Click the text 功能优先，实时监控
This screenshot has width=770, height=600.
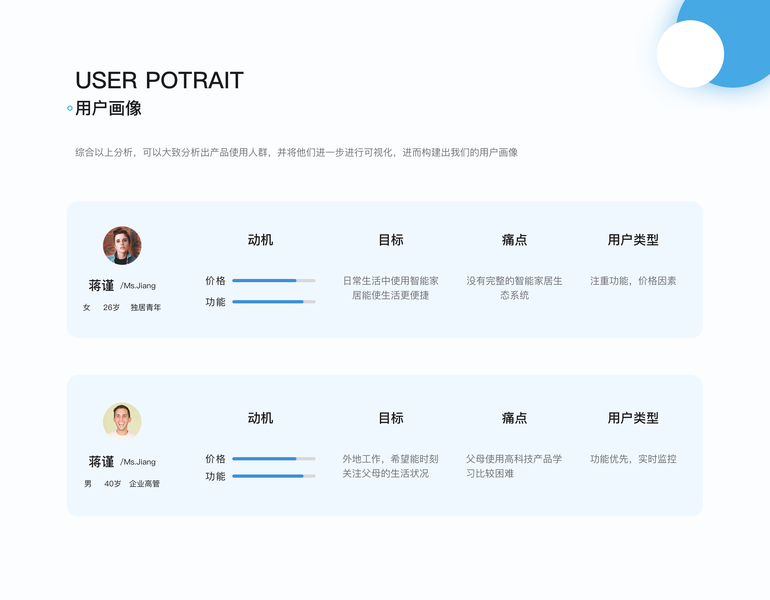tap(633, 459)
